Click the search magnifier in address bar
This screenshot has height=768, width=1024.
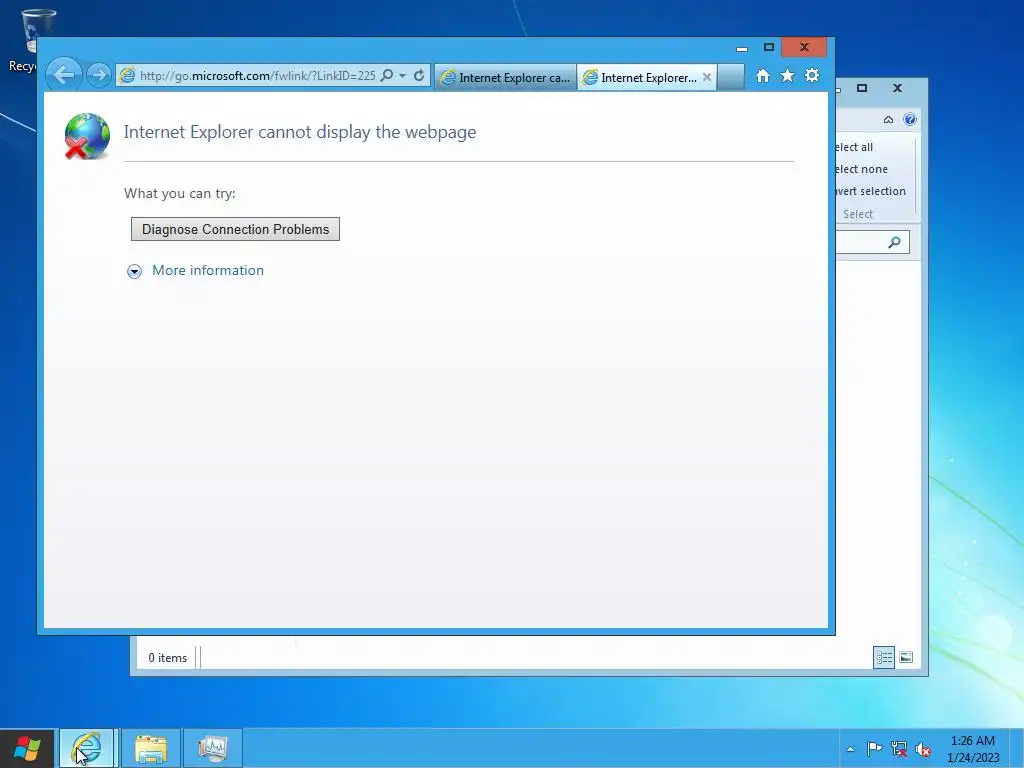click(387, 75)
